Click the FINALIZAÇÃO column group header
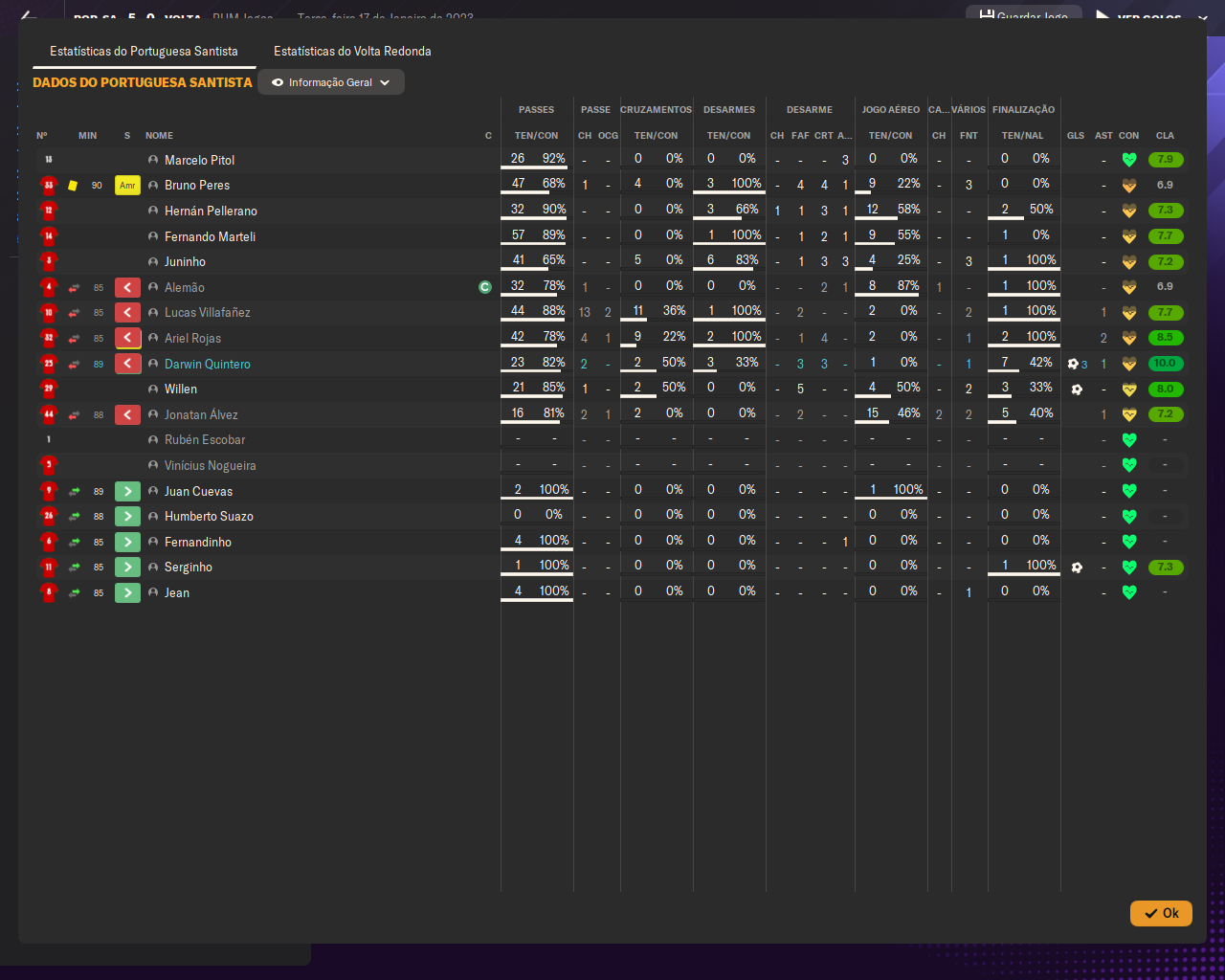Image resolution: width=1225 pixels, height=980 pixels. click(1024, 110)
